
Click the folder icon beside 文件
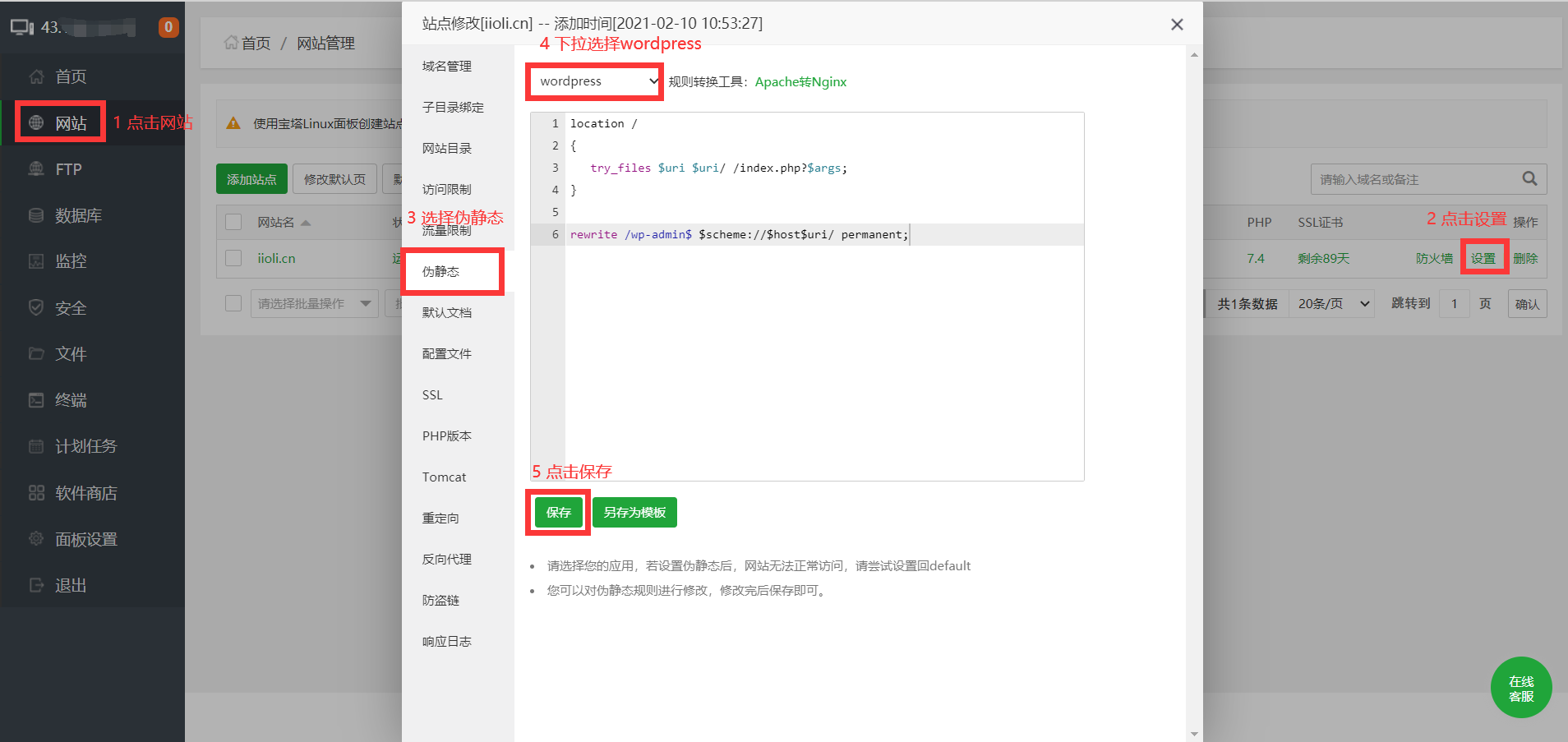click(x=36, y=354)
